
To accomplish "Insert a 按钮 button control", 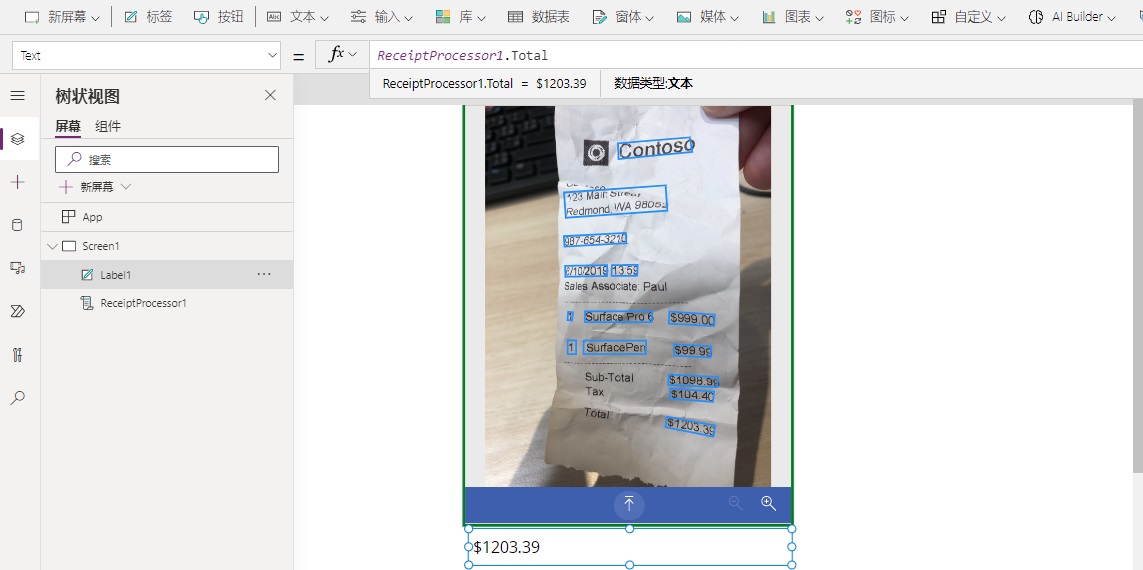I will (219, 17).
